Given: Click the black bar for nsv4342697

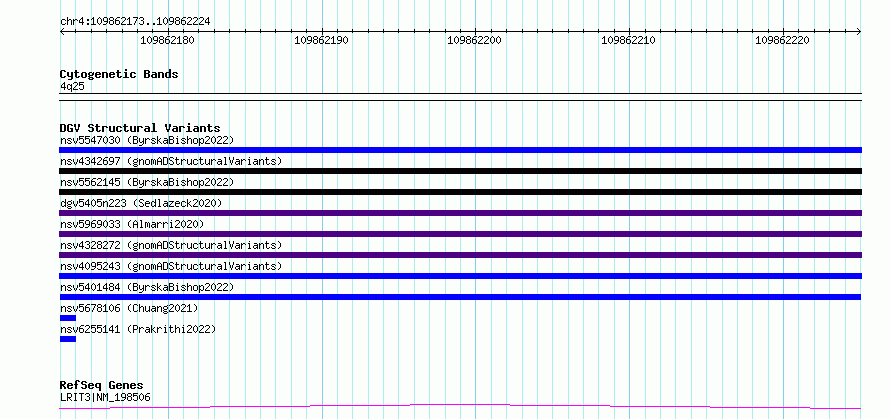Looking at the screenshot, I should pyautogui.click(x=460, y=171).
